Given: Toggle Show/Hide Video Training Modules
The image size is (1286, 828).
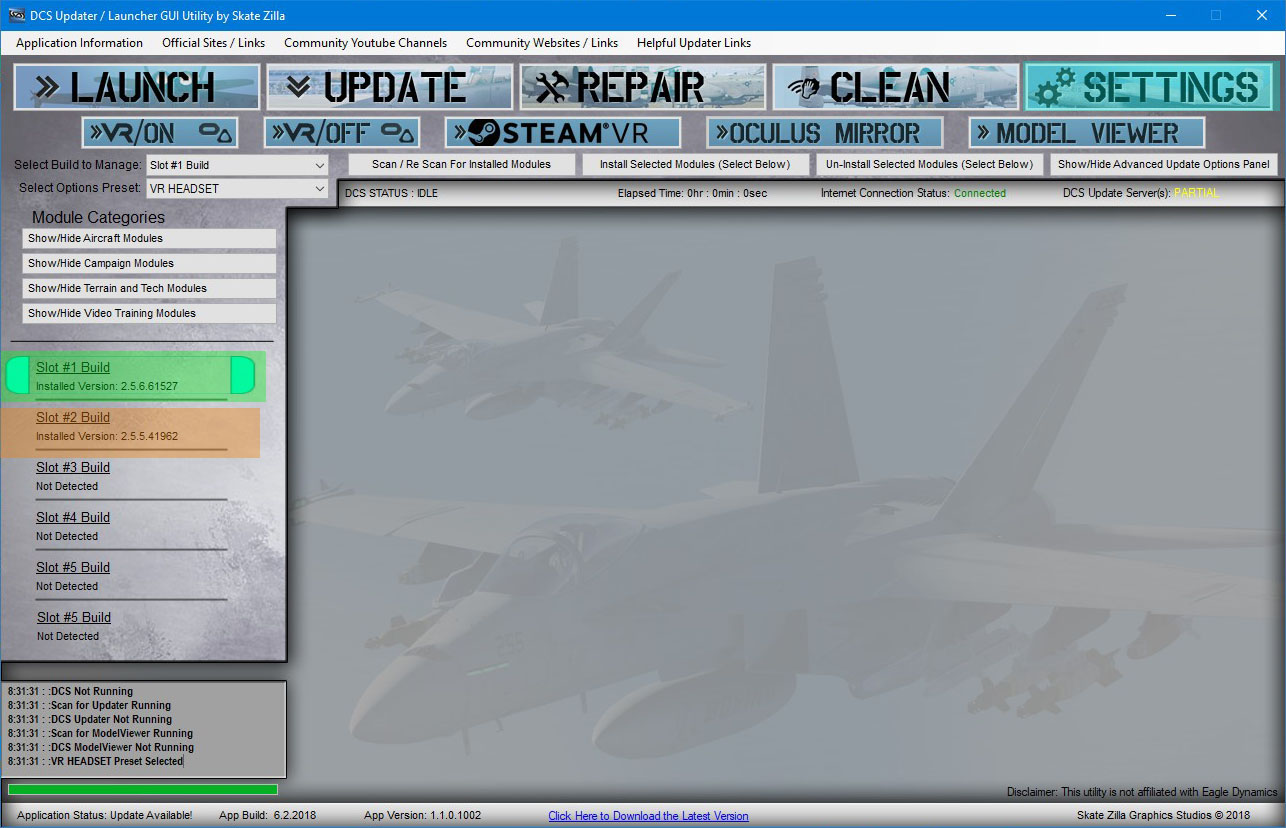Looking at the screenshot, I should click(149, 313).
